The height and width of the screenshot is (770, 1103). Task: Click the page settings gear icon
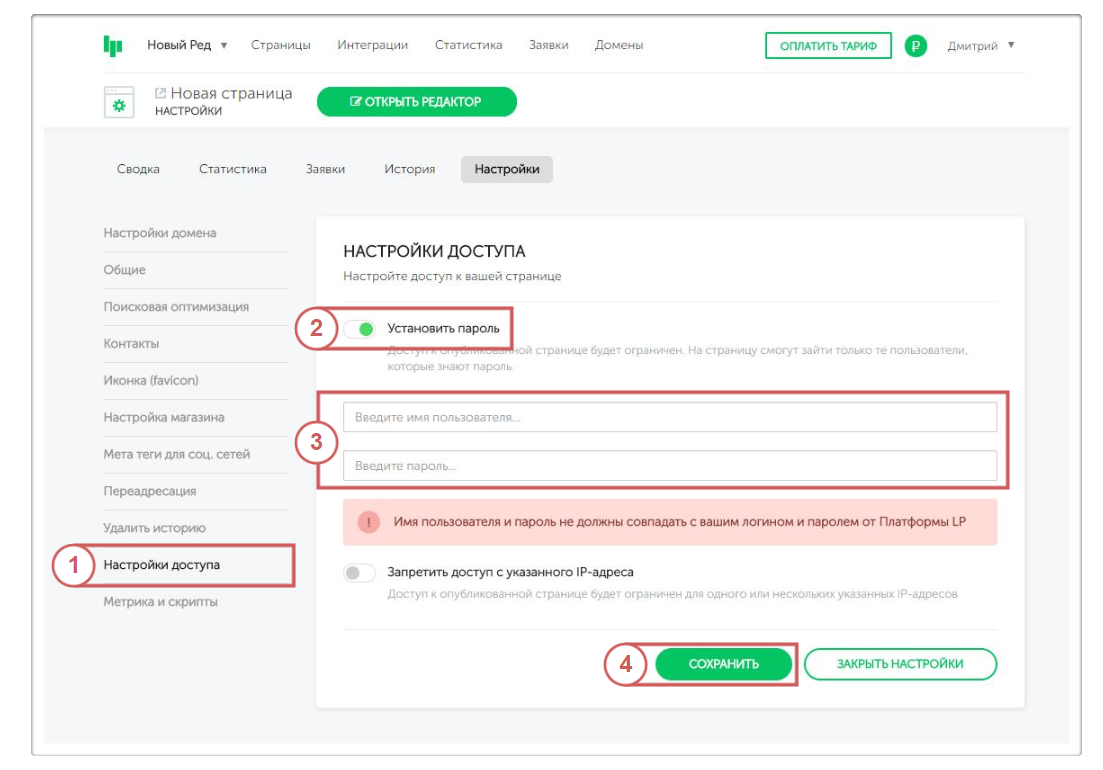point(119,102)
